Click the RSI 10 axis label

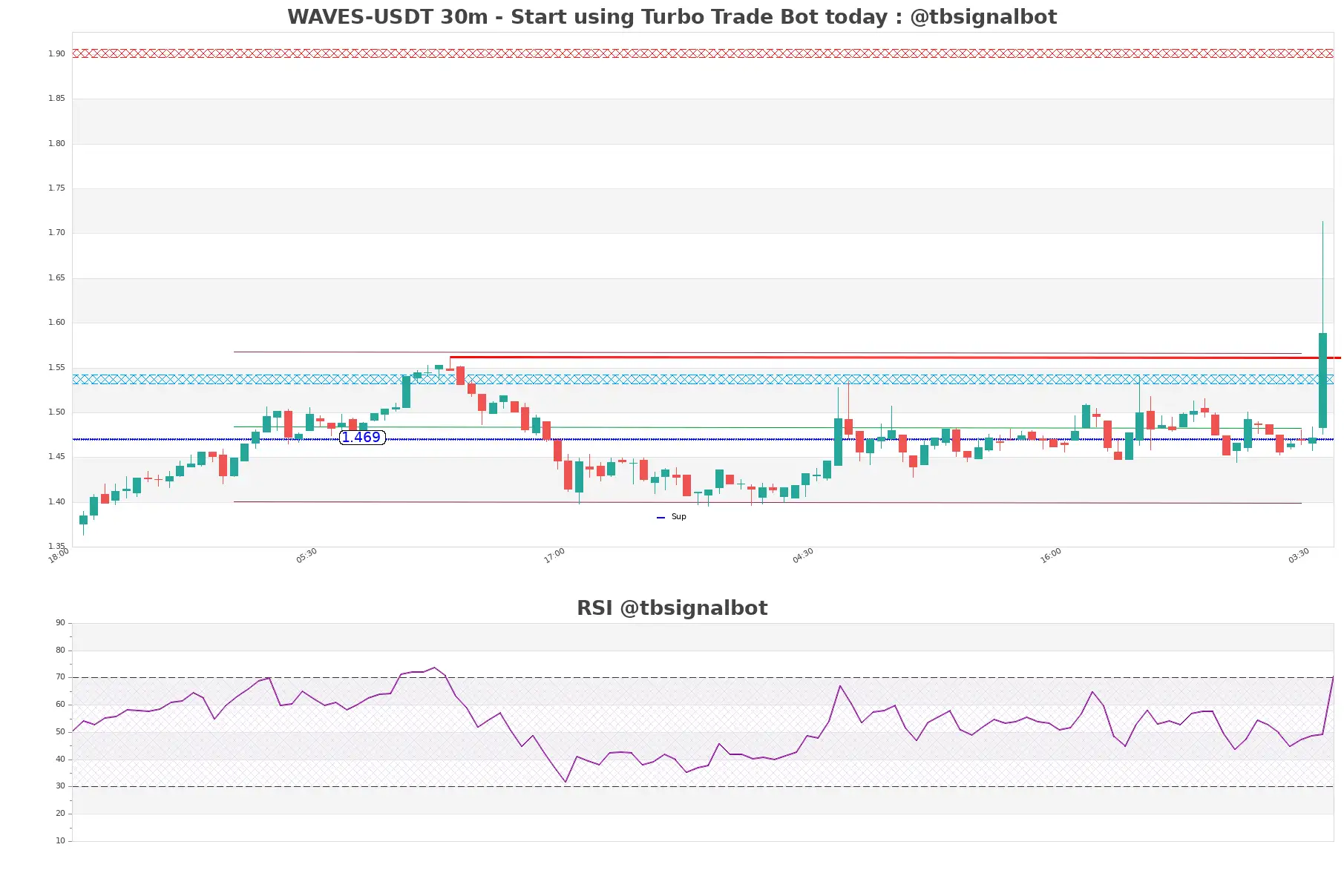[x=60, y=841]
